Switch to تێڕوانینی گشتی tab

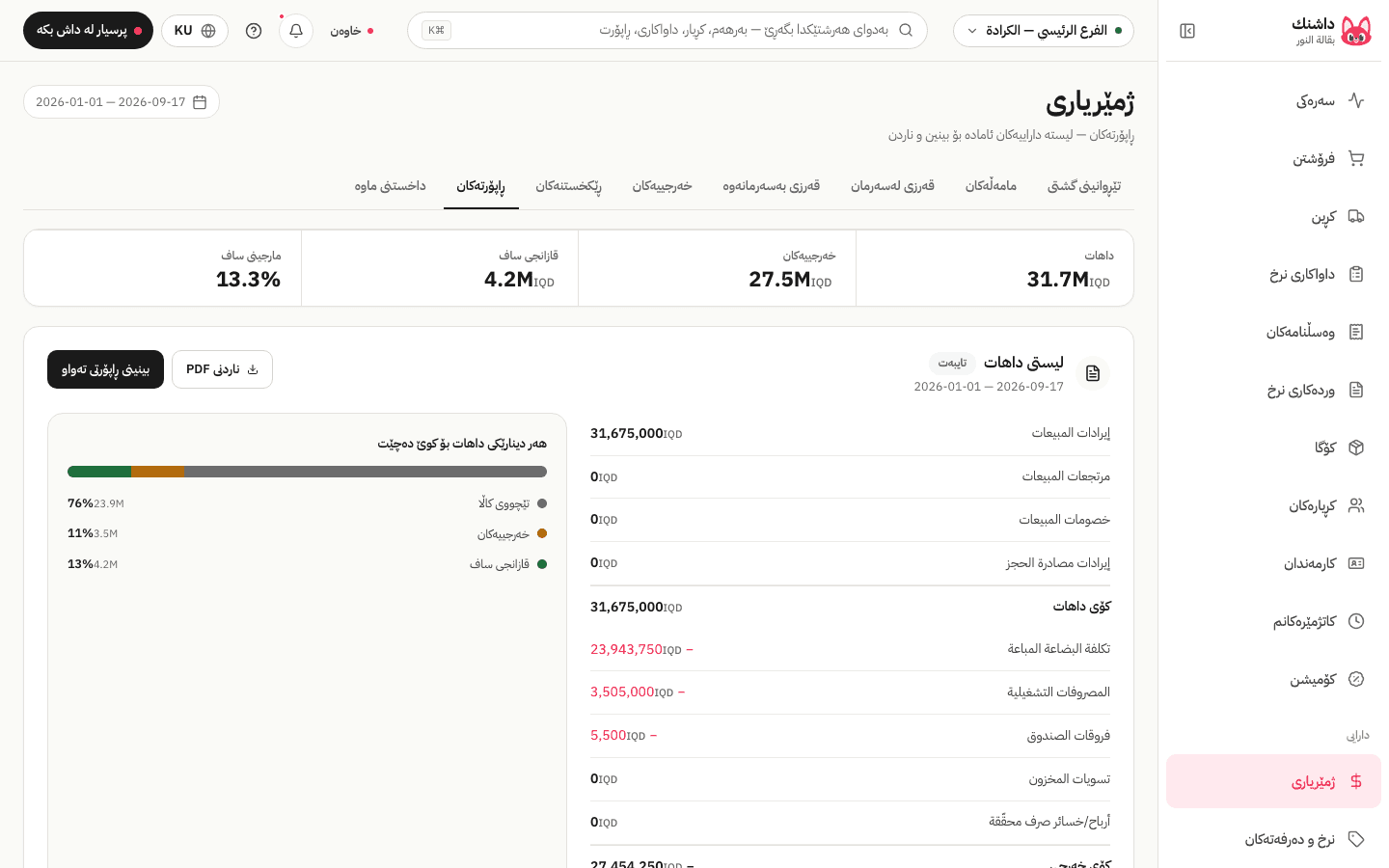click(1084, 186)
